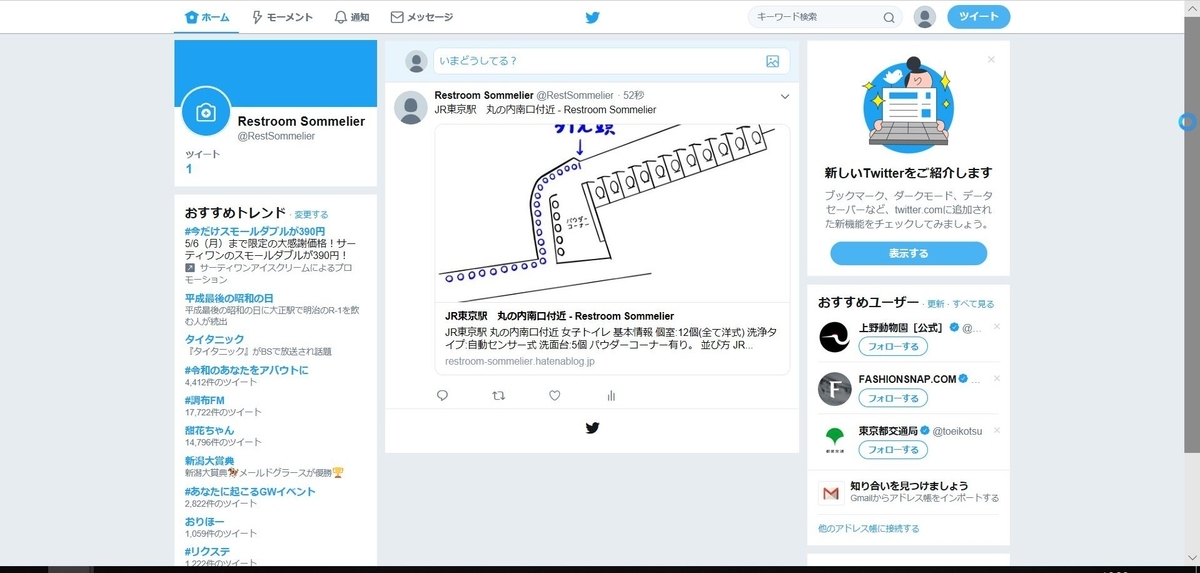The width and height of the screenshot is (1200, 573).
Task: Dismiss 上野動物園 suggestion with X
Action: (x=997, y=328)
